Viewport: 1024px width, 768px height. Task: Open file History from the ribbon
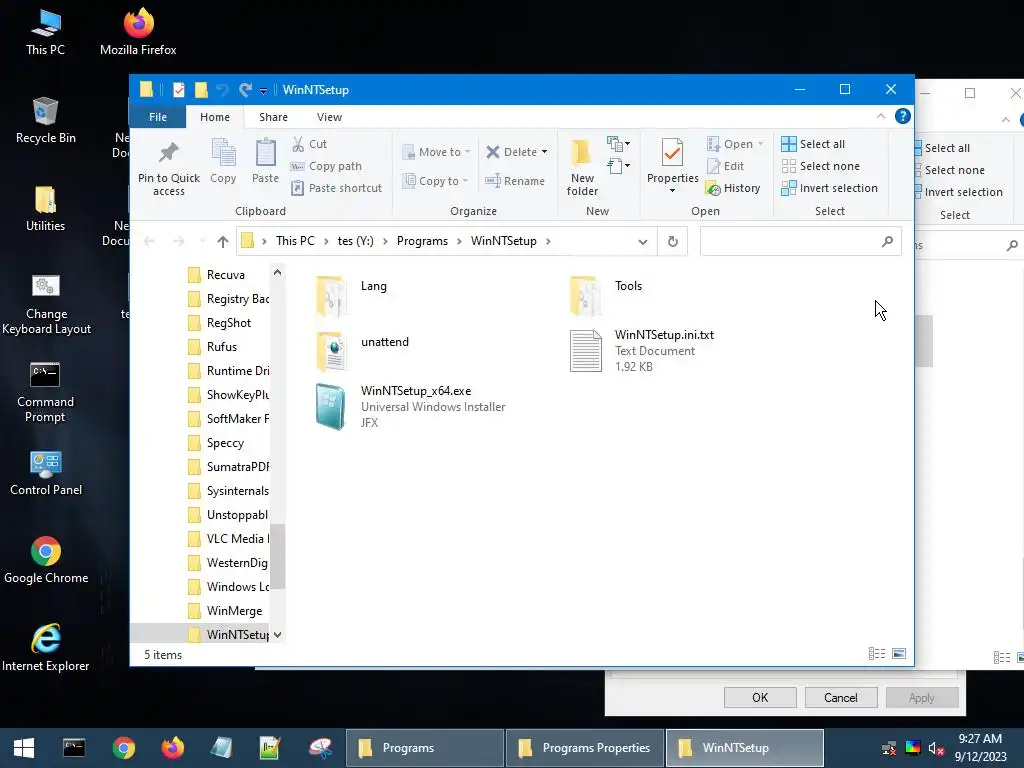pyautogui.click(x=733, y=188)
